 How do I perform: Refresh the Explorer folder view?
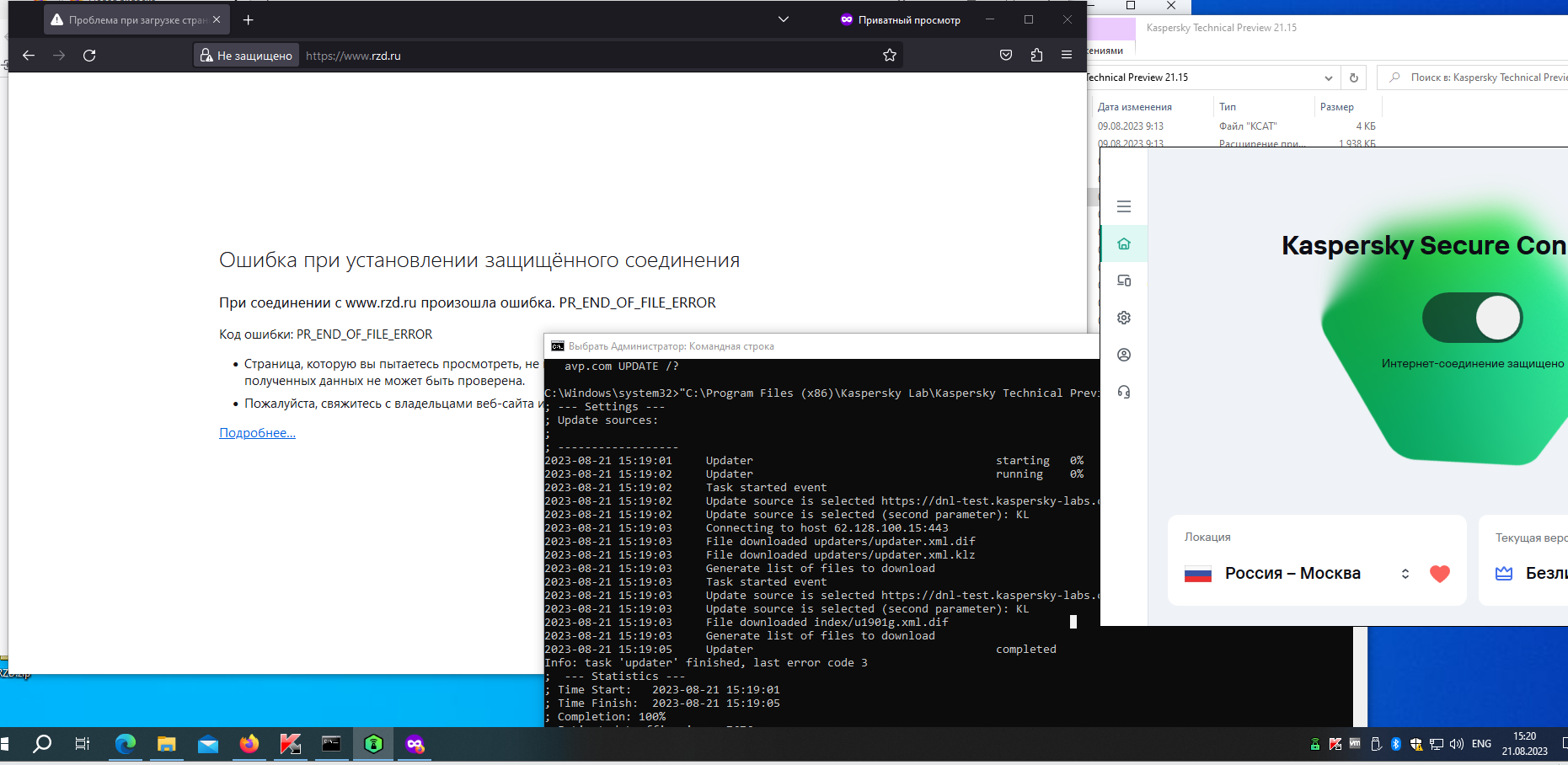[1354, 78]
